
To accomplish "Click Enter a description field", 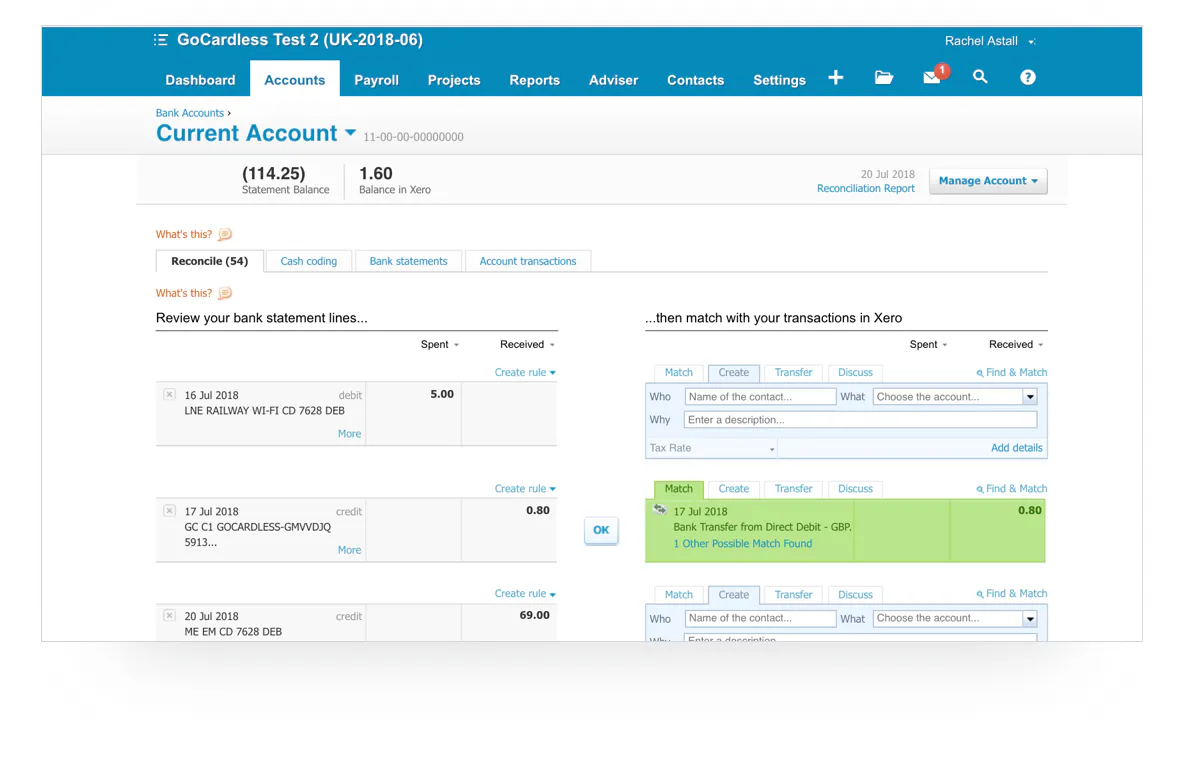I will click(x=860, y=420).
